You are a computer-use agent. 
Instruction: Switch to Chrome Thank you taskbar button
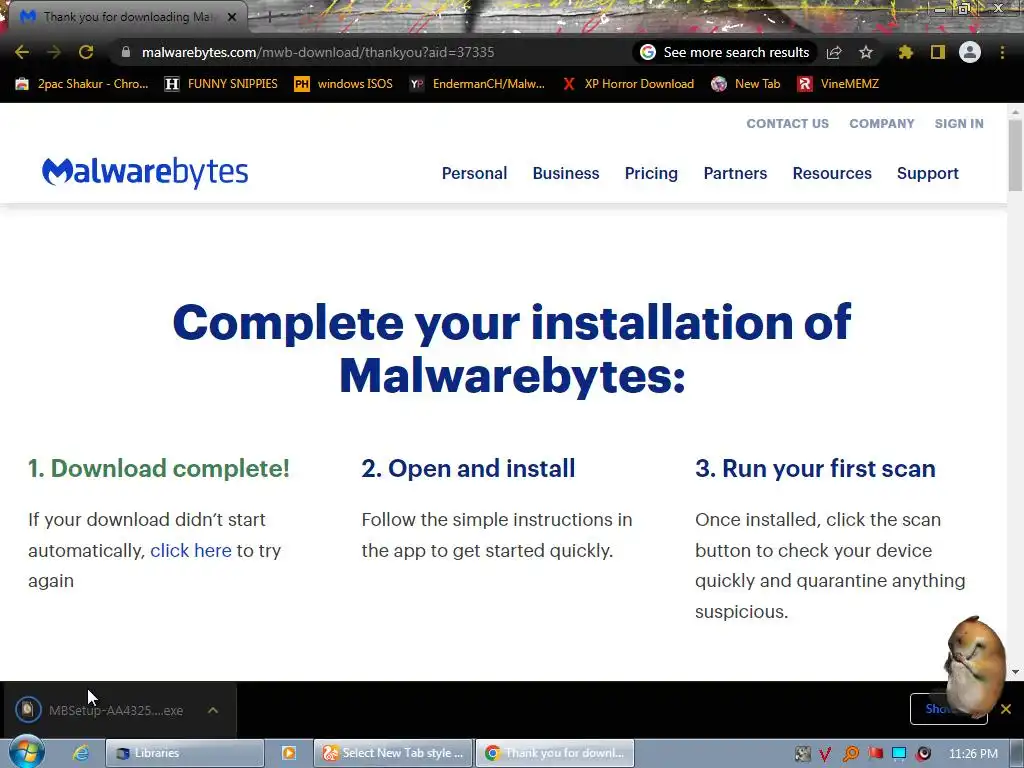click(555, 753)
